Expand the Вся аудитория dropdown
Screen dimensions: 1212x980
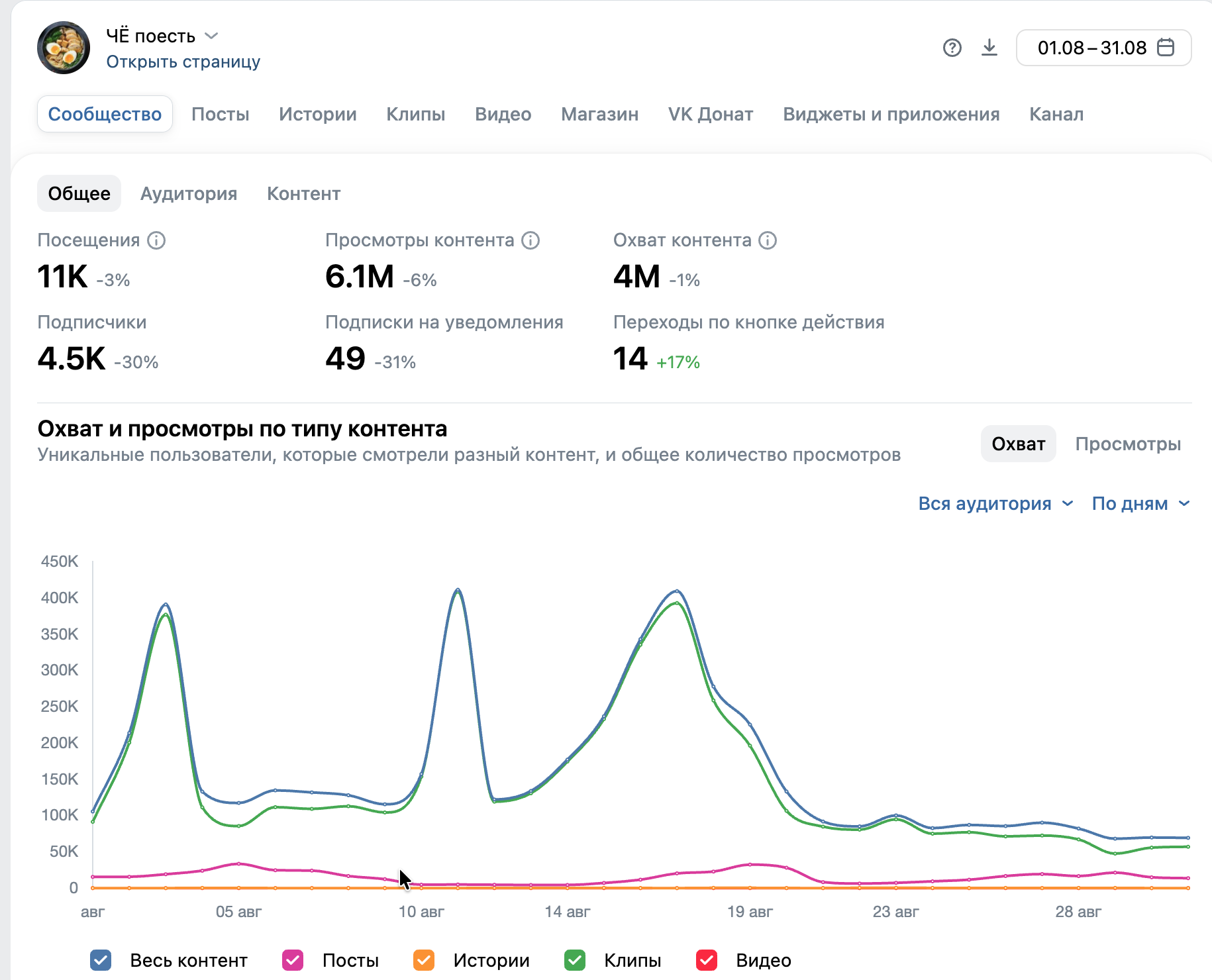coord(995,504)
